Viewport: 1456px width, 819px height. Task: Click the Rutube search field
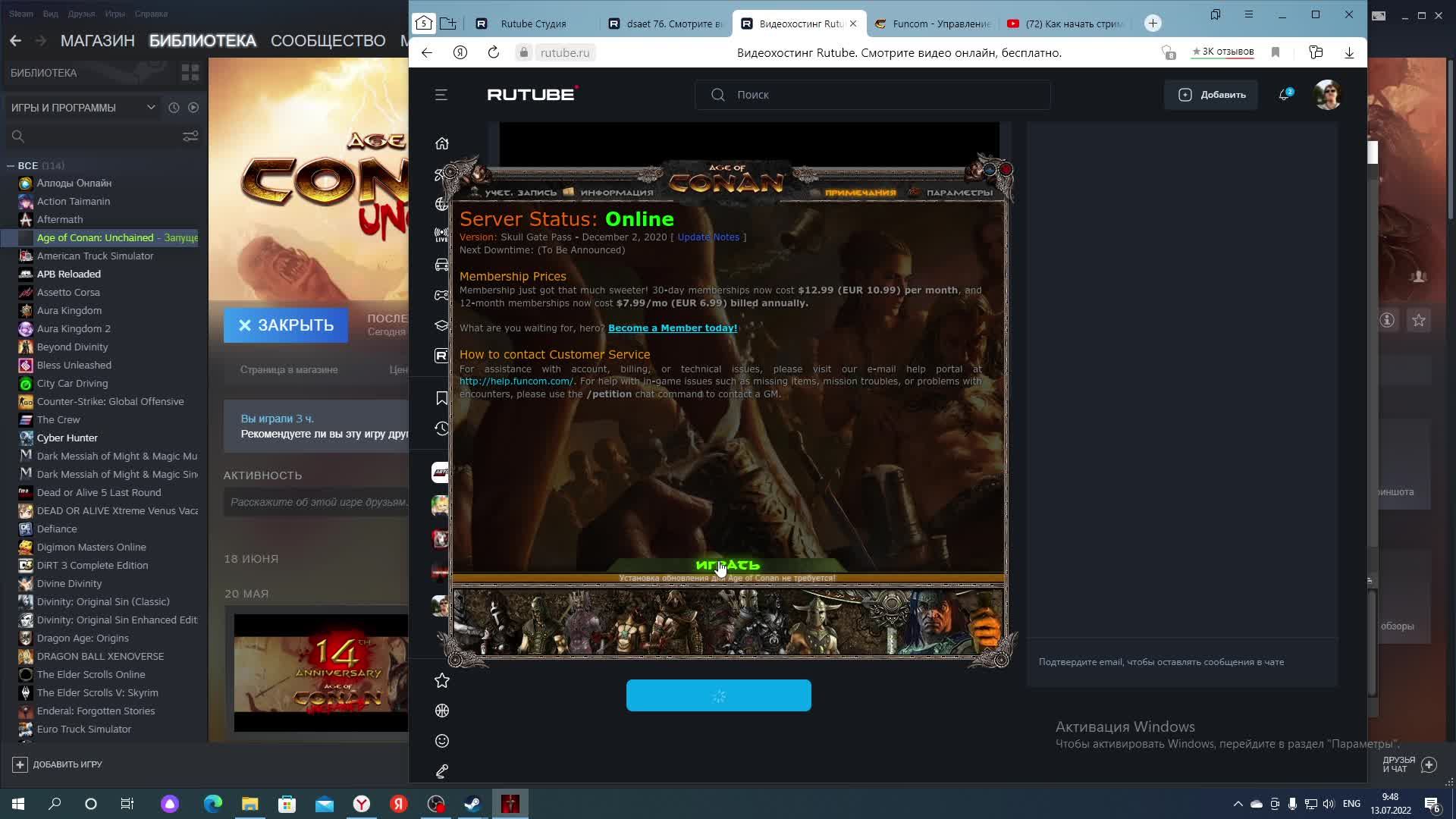coord(872,95)
